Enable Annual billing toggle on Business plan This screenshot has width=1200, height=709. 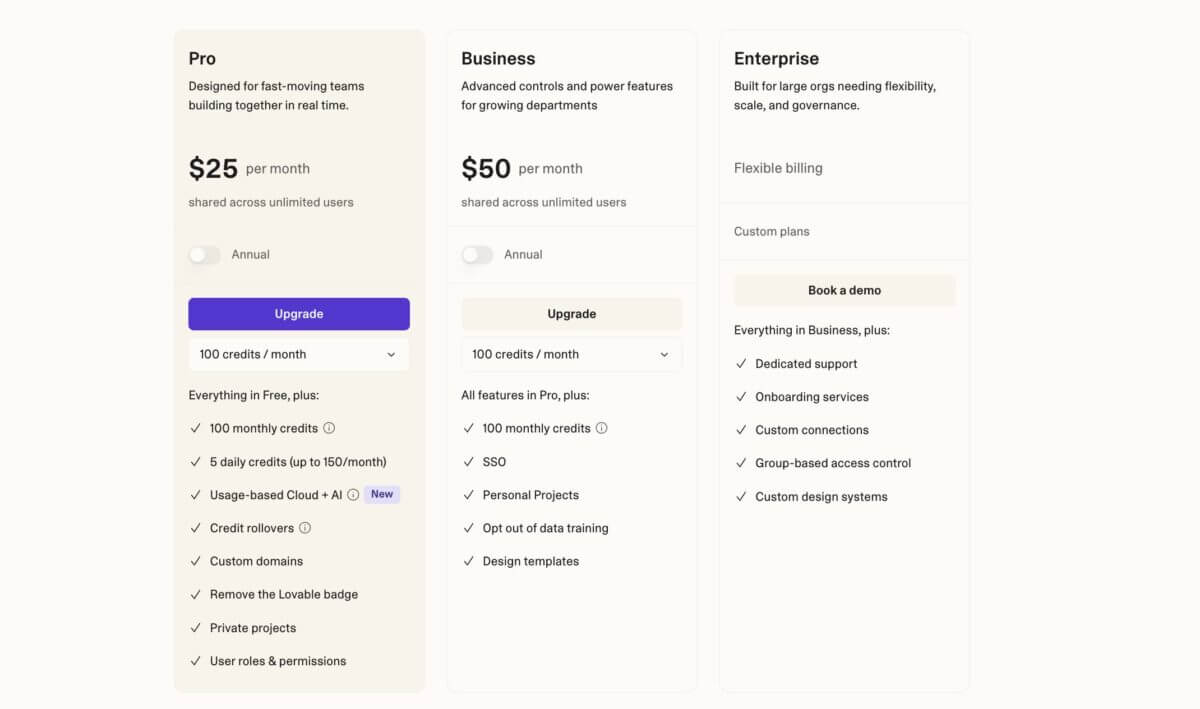tap(477, 255)
